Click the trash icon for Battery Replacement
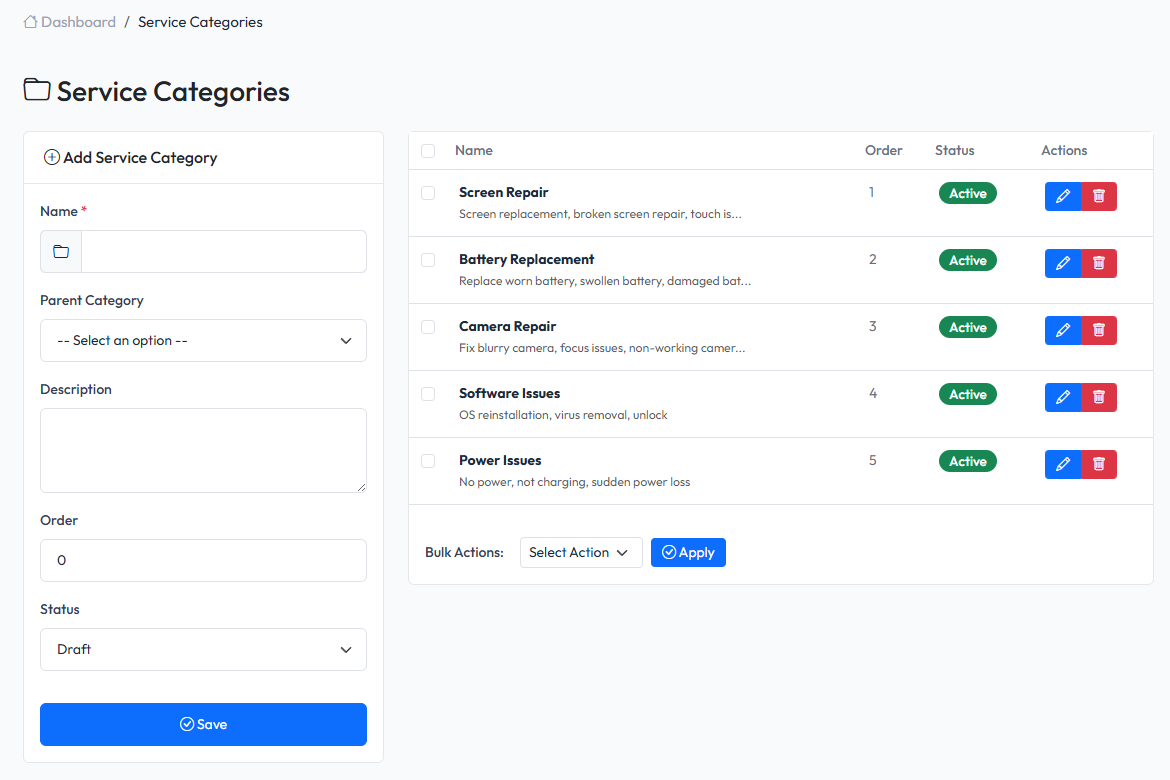1170x780 pixels. point(1099,263)
